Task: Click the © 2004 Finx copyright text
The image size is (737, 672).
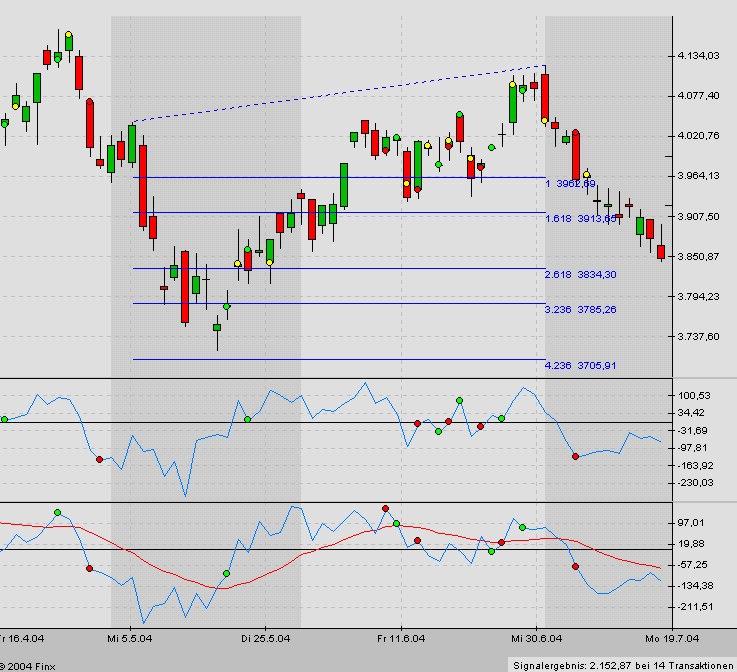Action: (x=28, y=664)
